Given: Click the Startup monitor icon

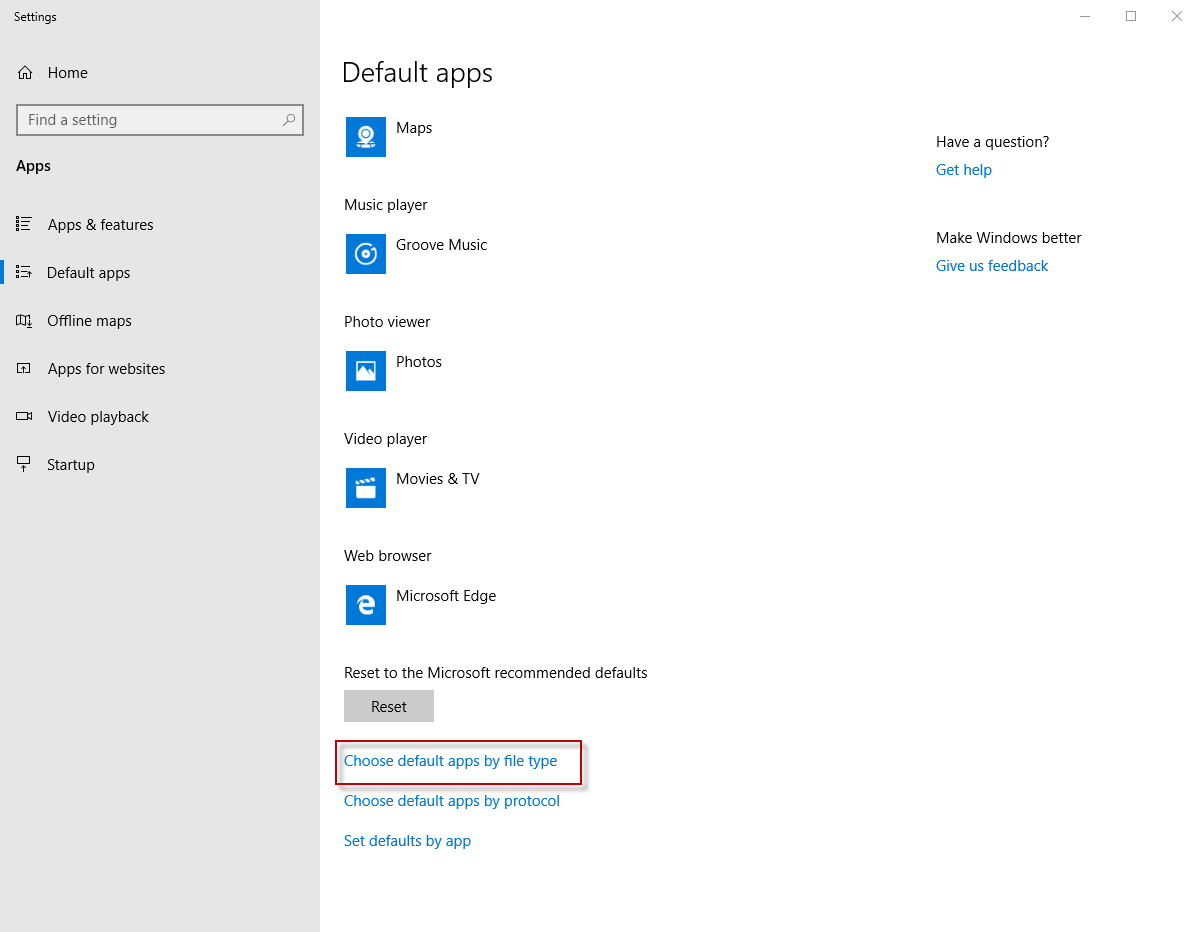Looking at the screenshot, I should (x=25, y=464).
